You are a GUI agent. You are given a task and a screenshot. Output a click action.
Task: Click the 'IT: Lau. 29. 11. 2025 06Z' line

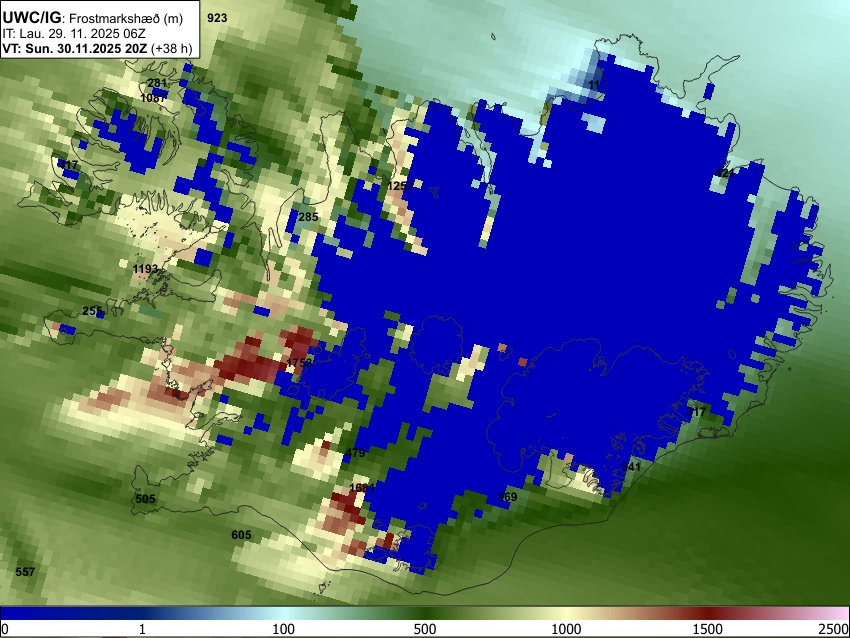[74, 34]
